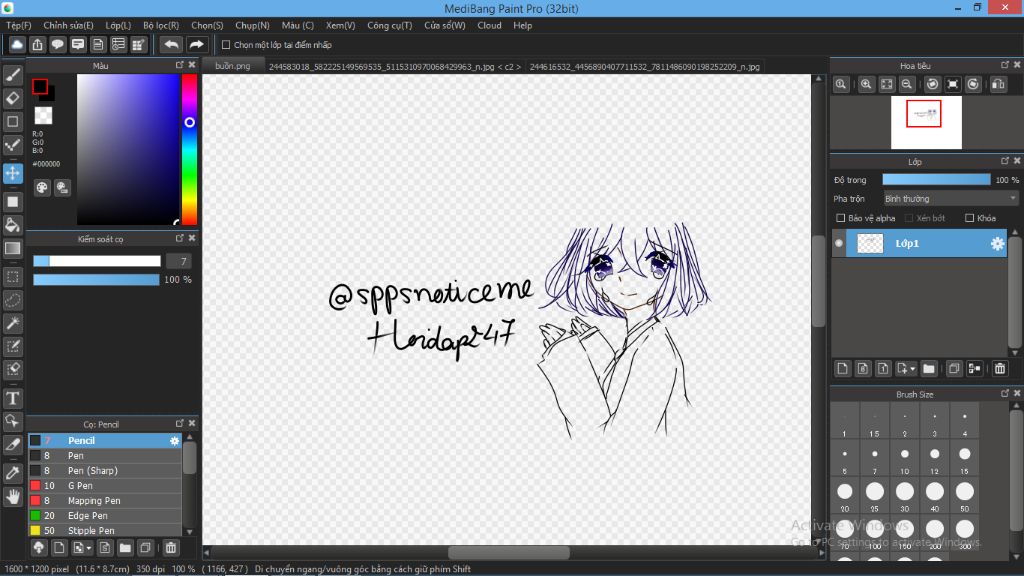
Task: Switch to the 244616532 image tab
Action: pyautogui.click(x=645, y=67)
